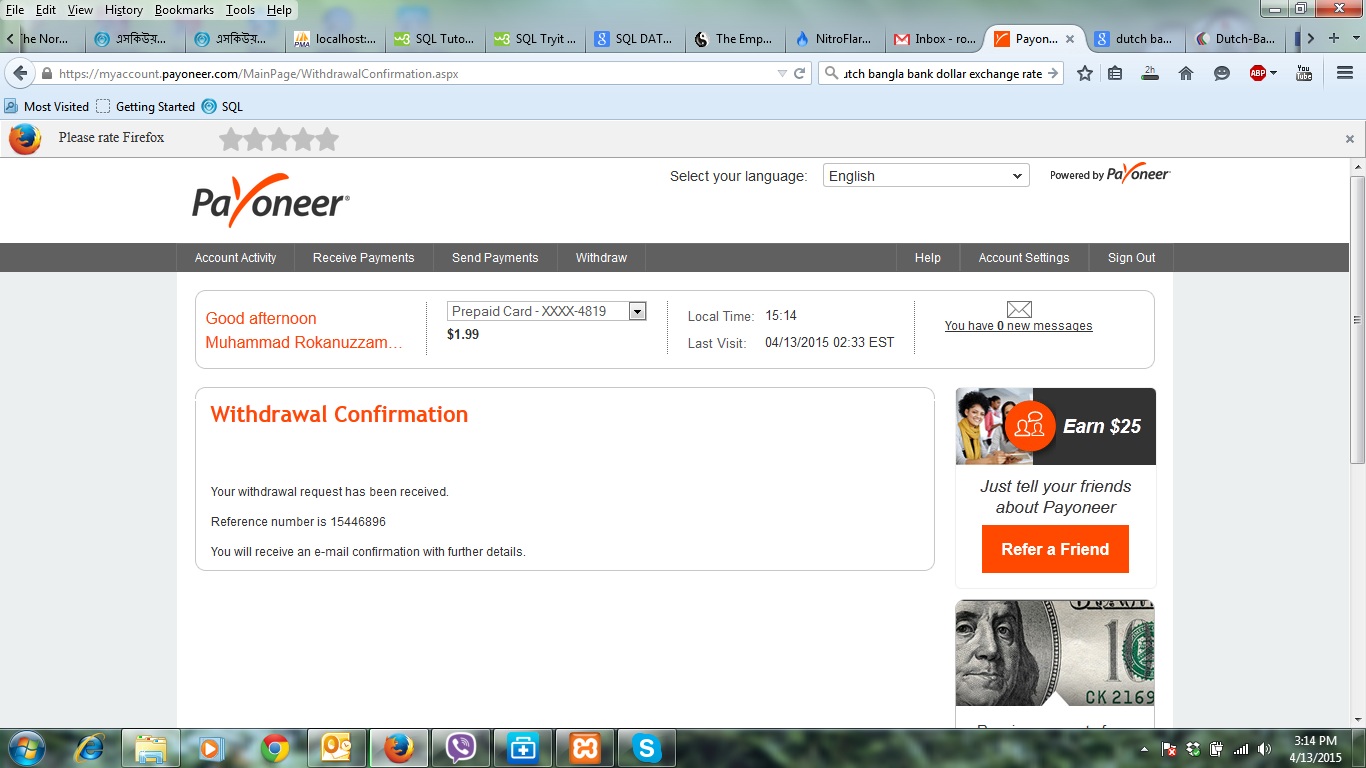
Task: Expand the Prepaid Card XXXX-4819 dropdown
Action: click(637, 311)
